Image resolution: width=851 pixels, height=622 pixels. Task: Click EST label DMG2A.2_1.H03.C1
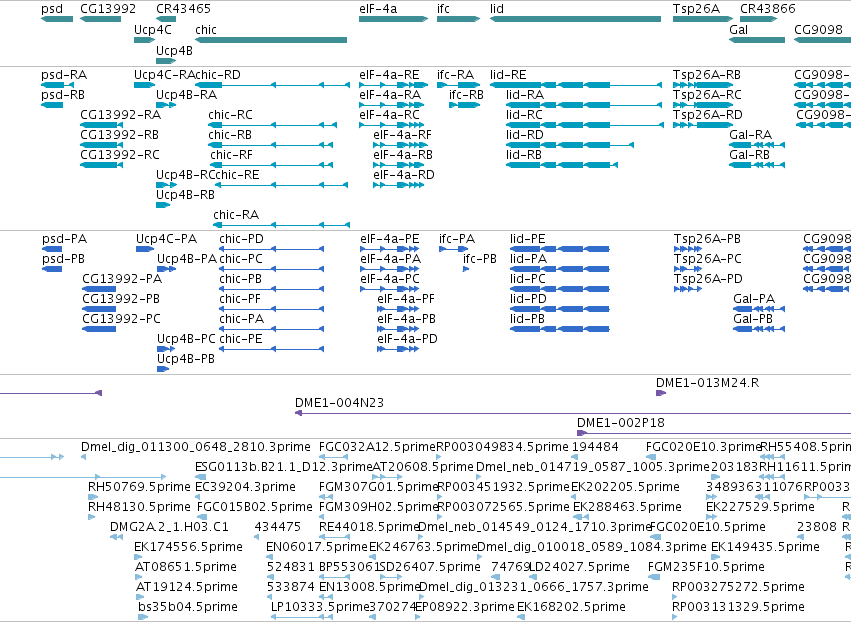(169, 527)
